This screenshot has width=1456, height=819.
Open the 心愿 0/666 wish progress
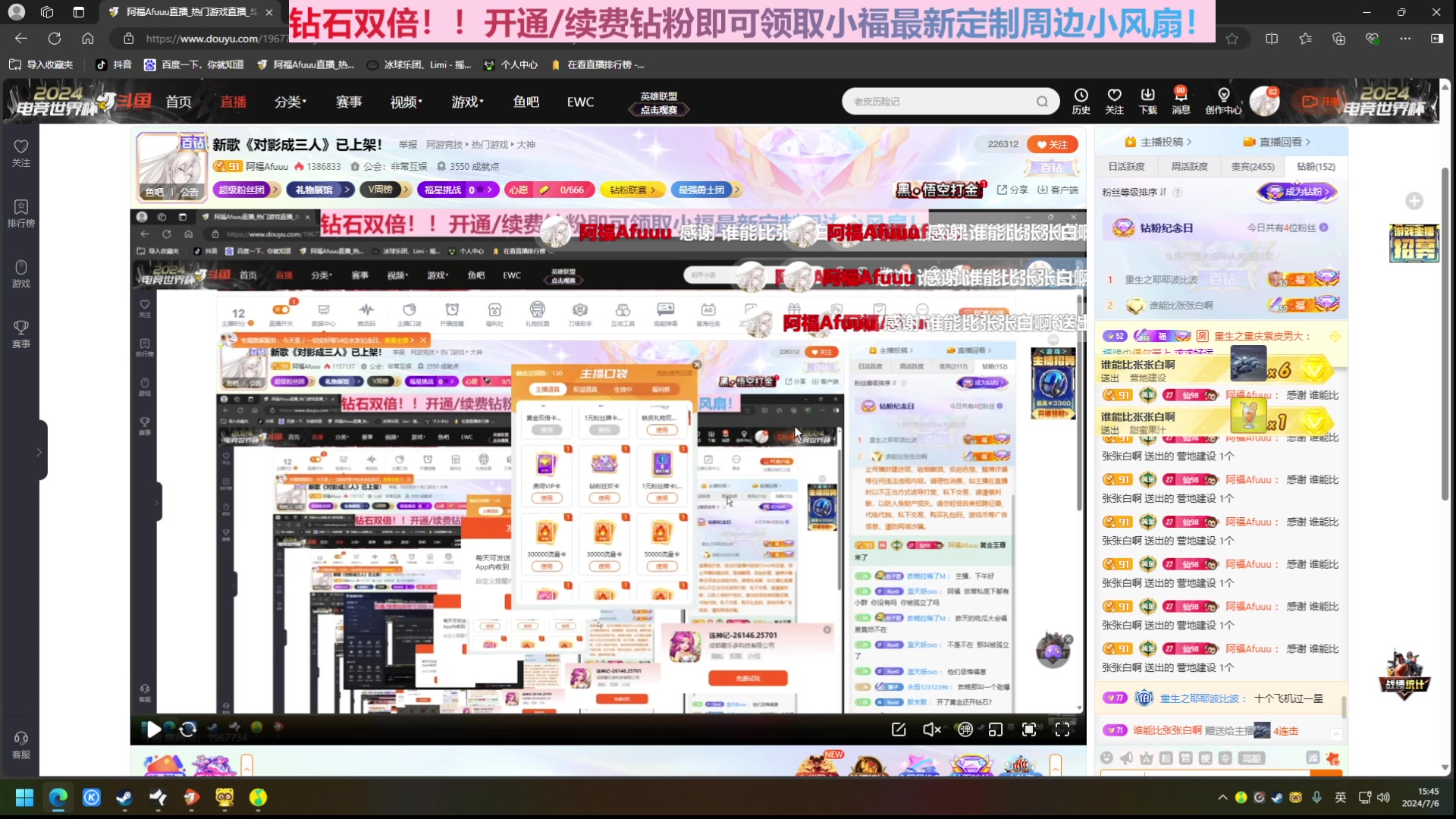point(550,190)
